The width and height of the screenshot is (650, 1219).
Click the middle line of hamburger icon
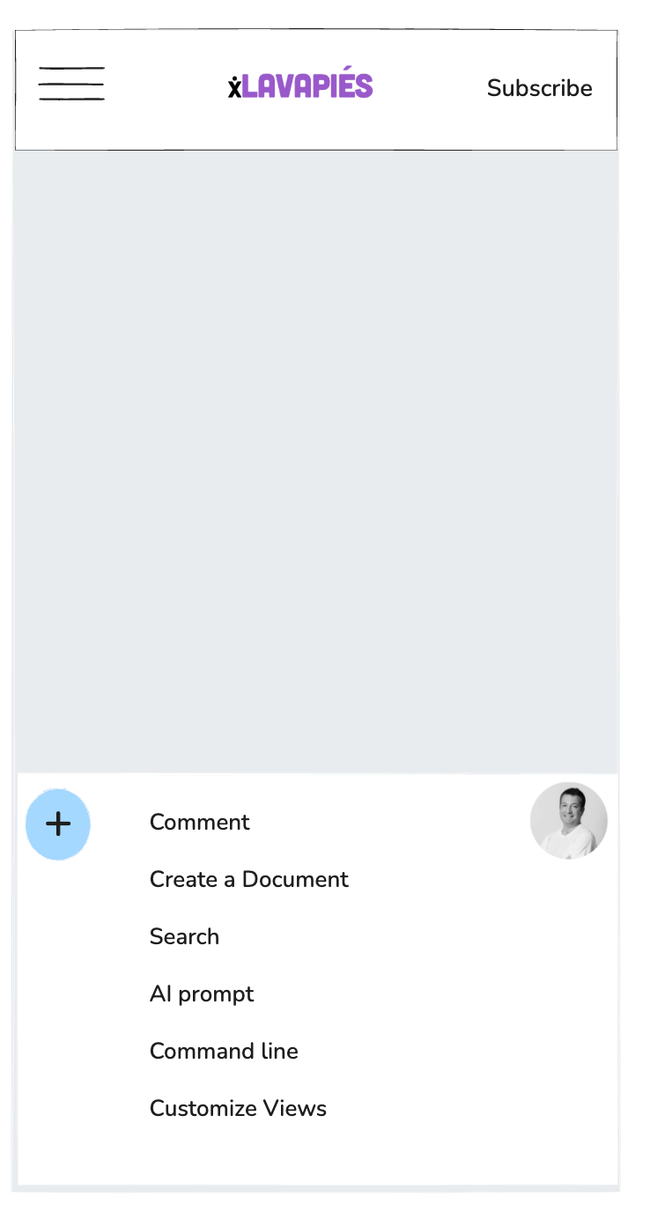coord(71,84)
